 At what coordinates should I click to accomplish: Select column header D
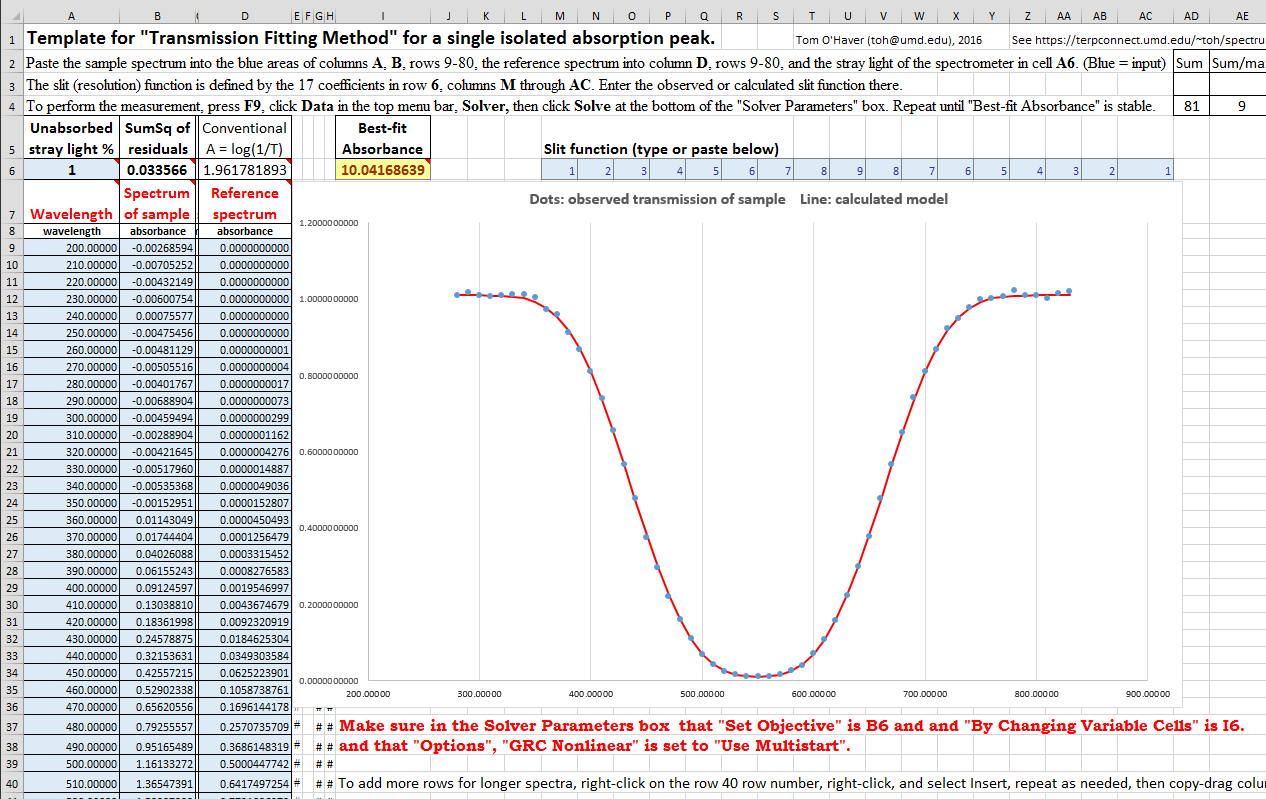click(245, 17)
